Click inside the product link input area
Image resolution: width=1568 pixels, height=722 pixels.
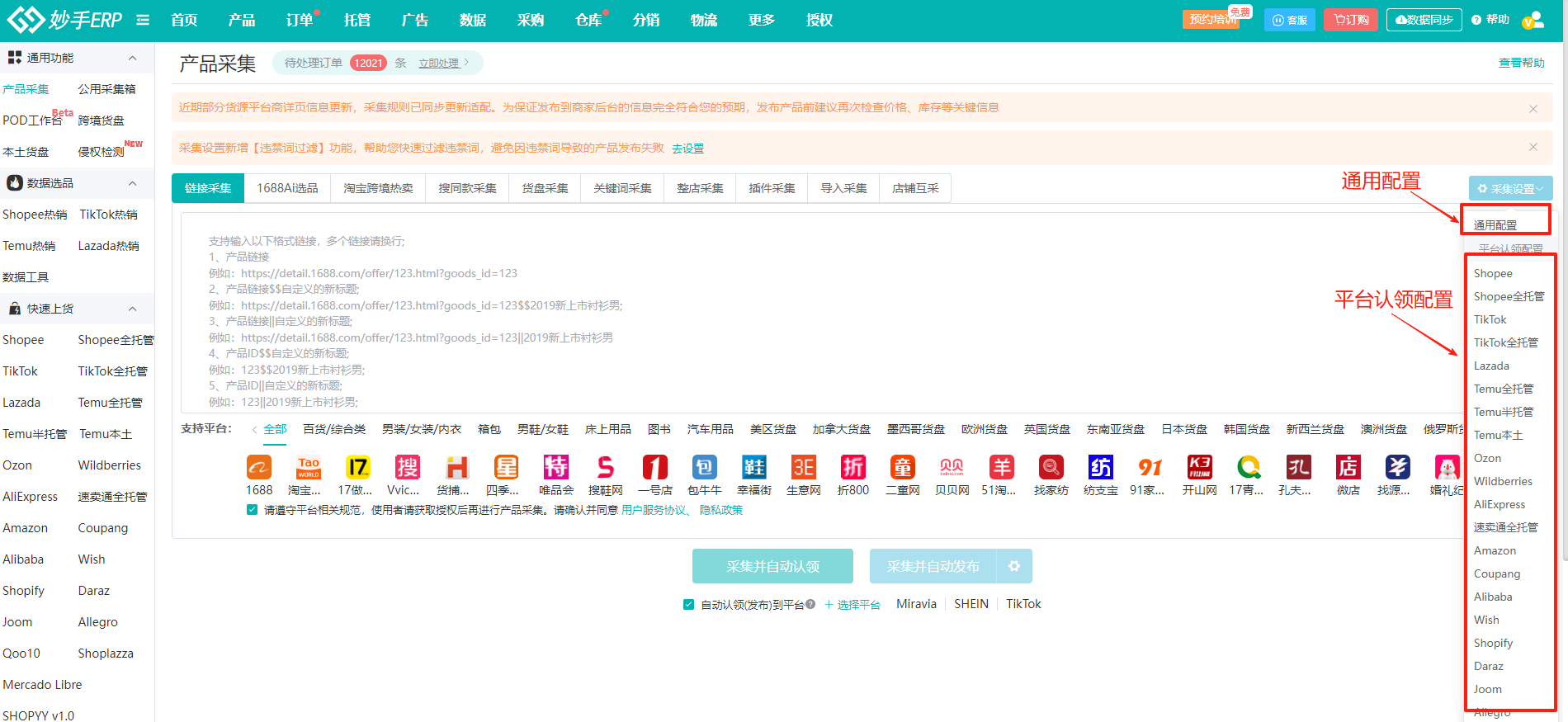tap(820, 312)
